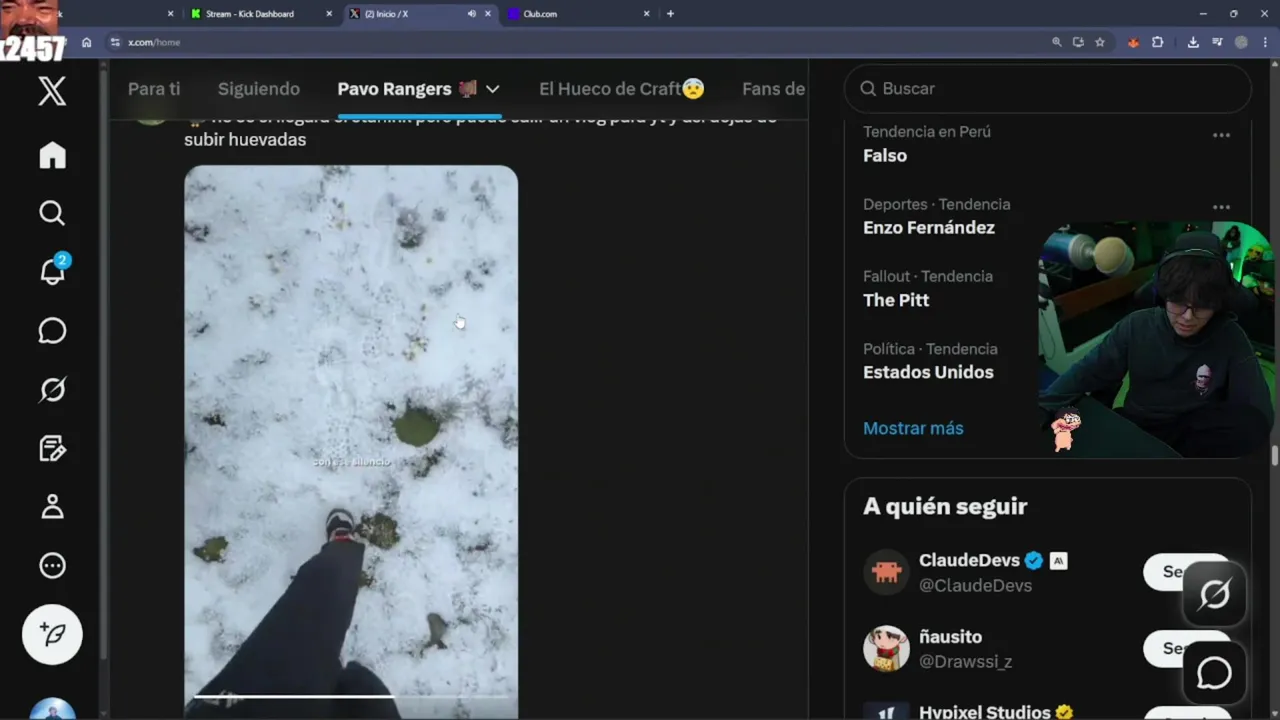Open a new browser tab

tap(670, 14)
